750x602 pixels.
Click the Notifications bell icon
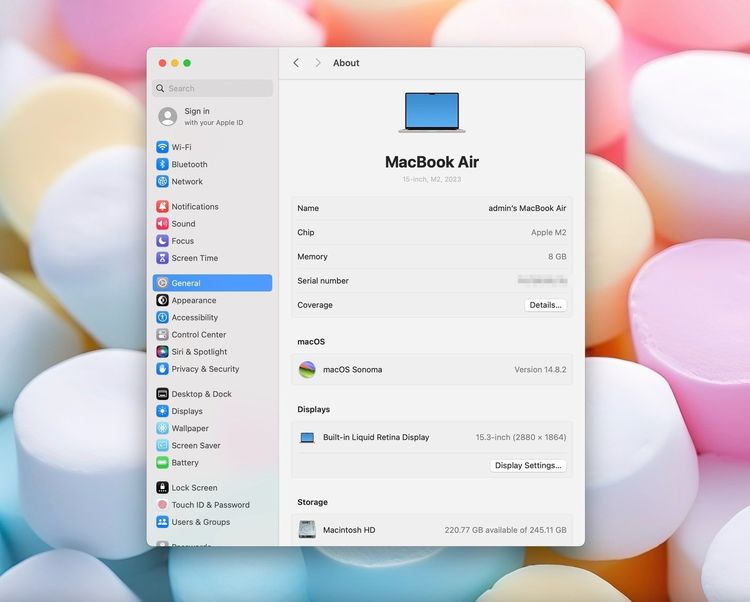coord(162,206)
